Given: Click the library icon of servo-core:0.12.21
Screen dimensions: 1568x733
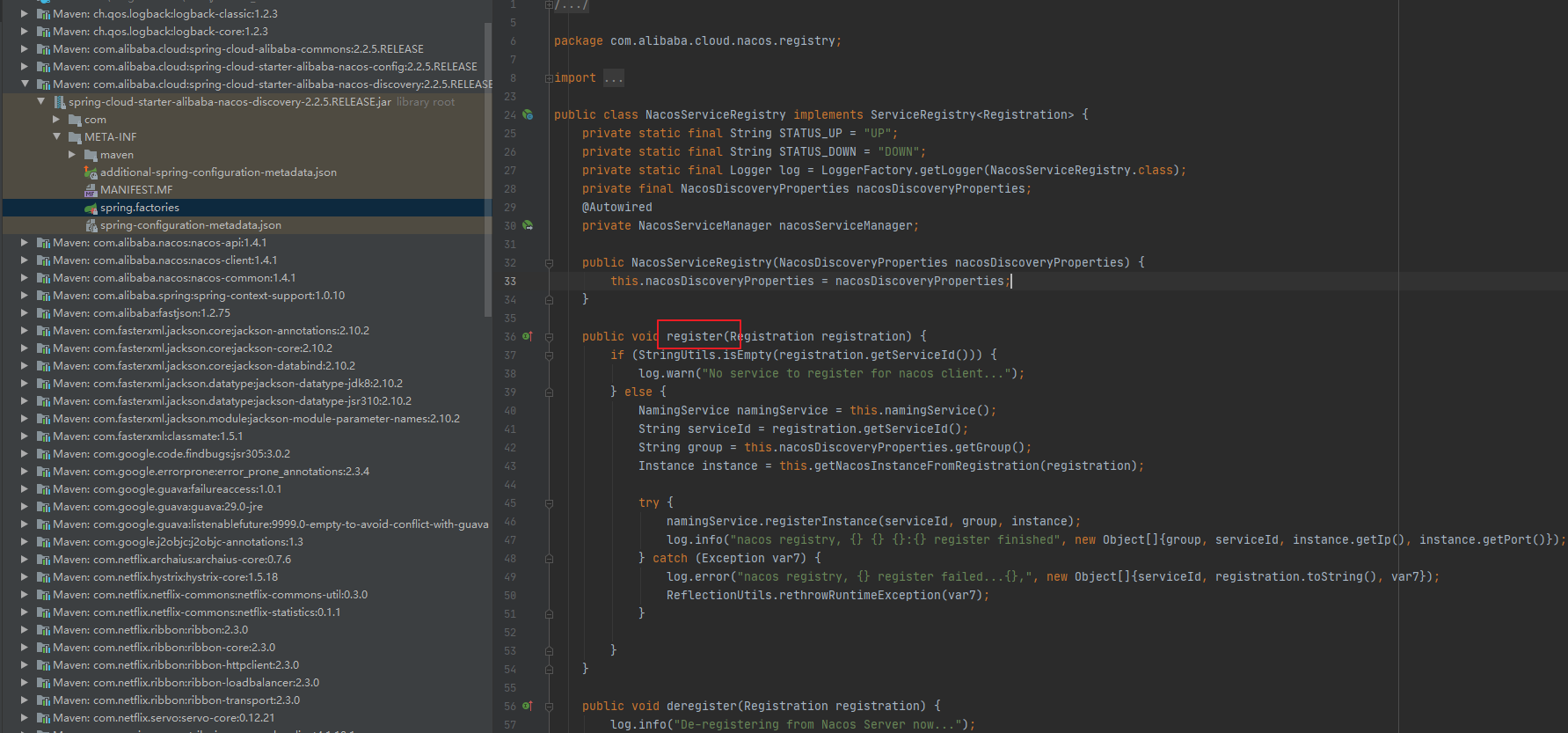Looking at the screenshot, I should coord(43,718).
